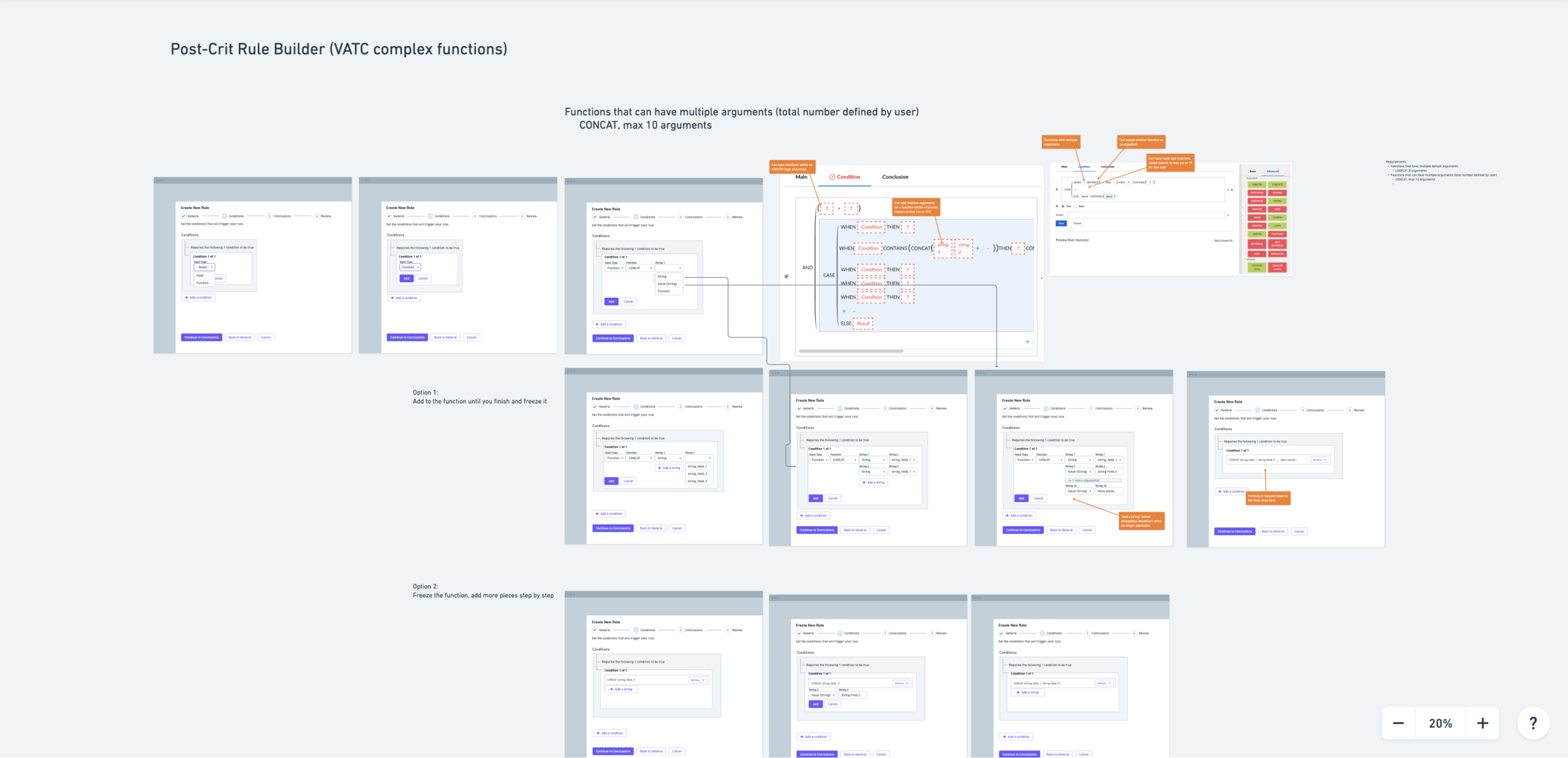Click horizontal scrollbar under the IF expression box
The image size is (1568, 758).
coord(851,351)
